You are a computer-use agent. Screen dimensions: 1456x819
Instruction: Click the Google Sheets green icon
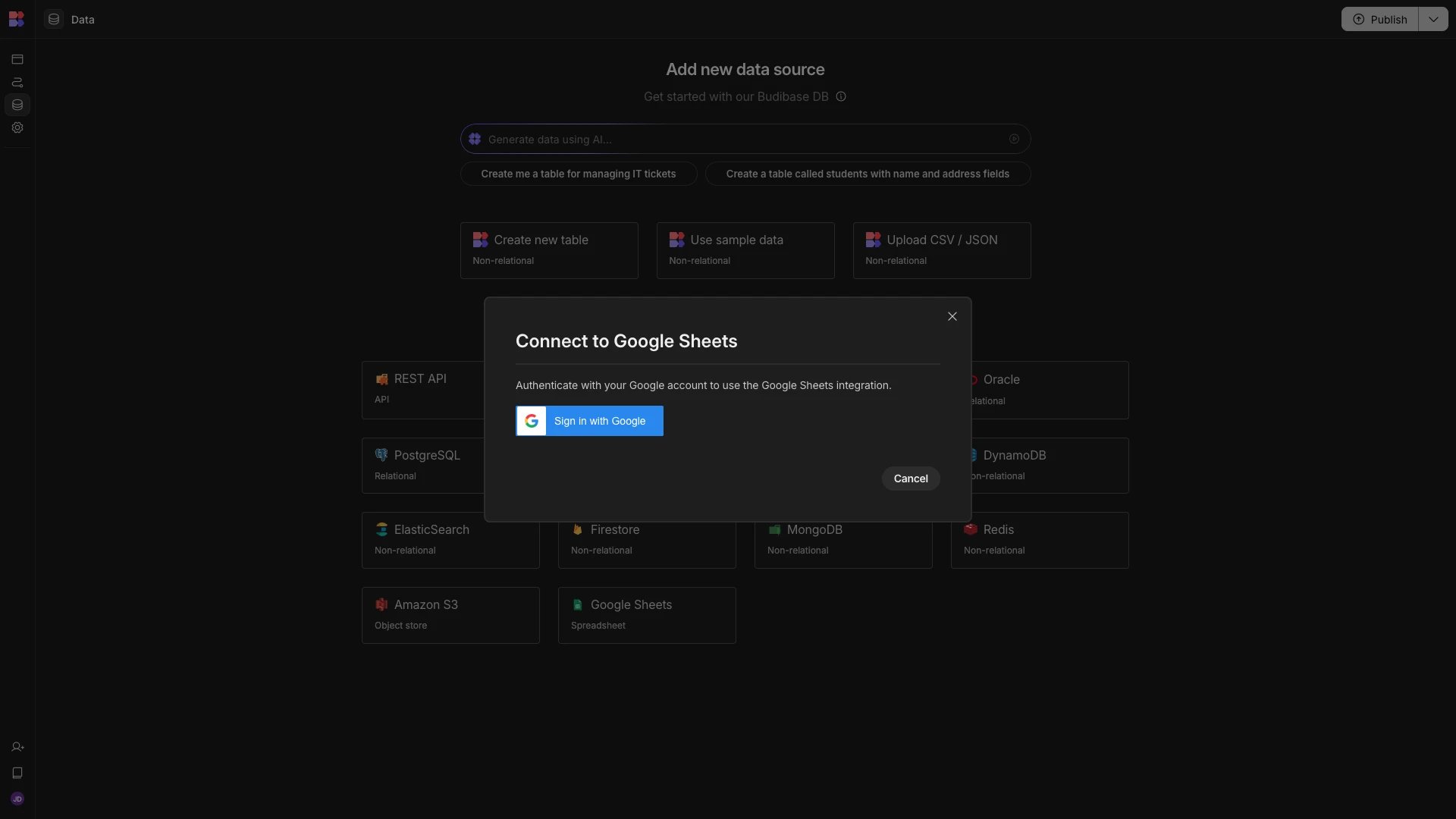(x=578, y=604)
